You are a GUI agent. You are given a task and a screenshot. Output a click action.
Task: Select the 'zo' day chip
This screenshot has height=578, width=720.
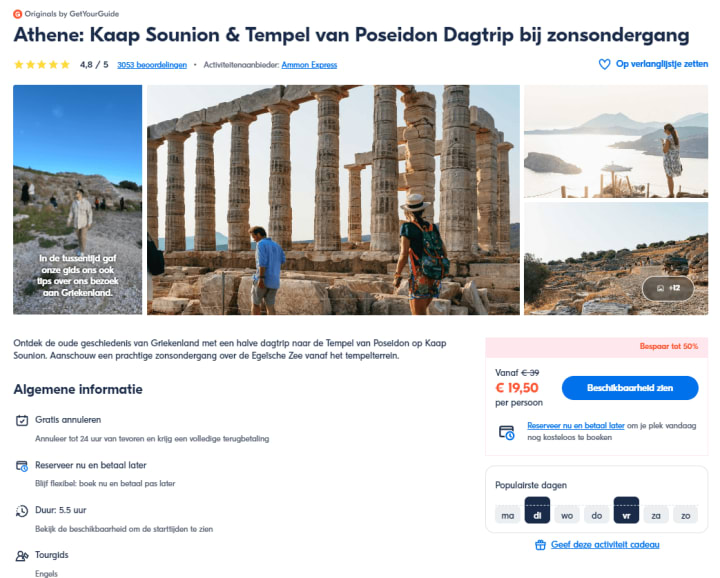(x=686, y=515)
